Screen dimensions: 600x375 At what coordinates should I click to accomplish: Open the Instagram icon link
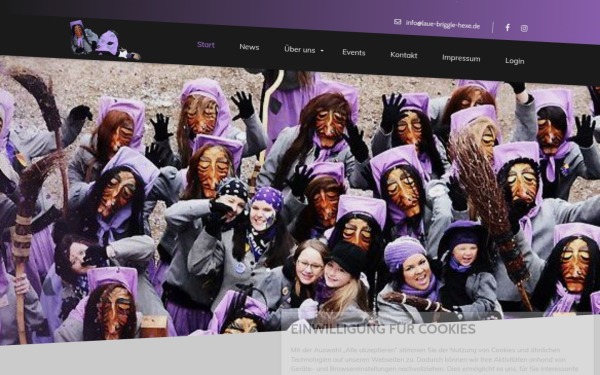pos(524,28)
